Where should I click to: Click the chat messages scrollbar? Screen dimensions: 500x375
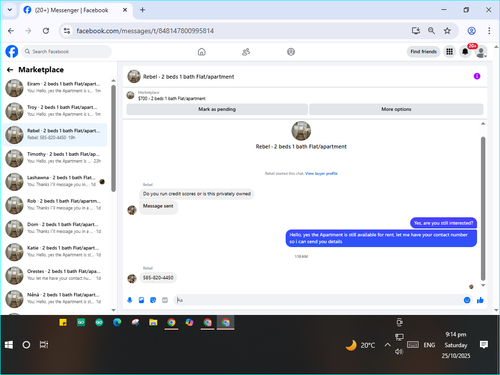pyautogui.click(x=483, y=208)
